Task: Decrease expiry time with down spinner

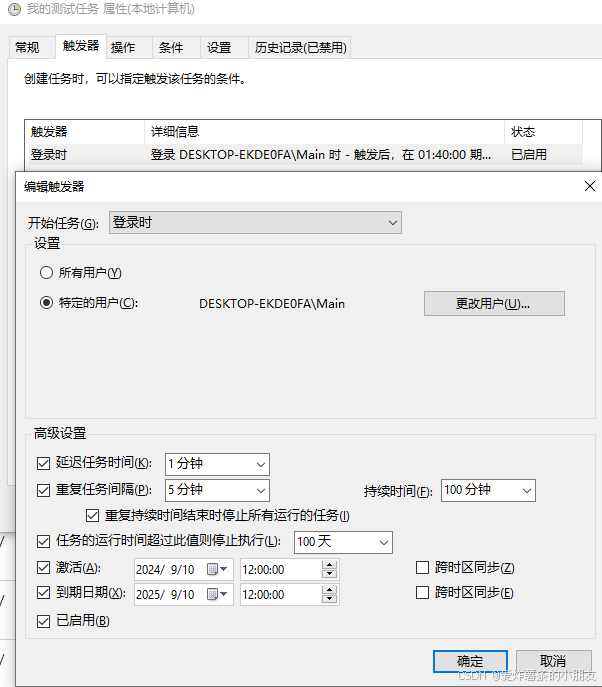Action: click(x=329, y=599)
